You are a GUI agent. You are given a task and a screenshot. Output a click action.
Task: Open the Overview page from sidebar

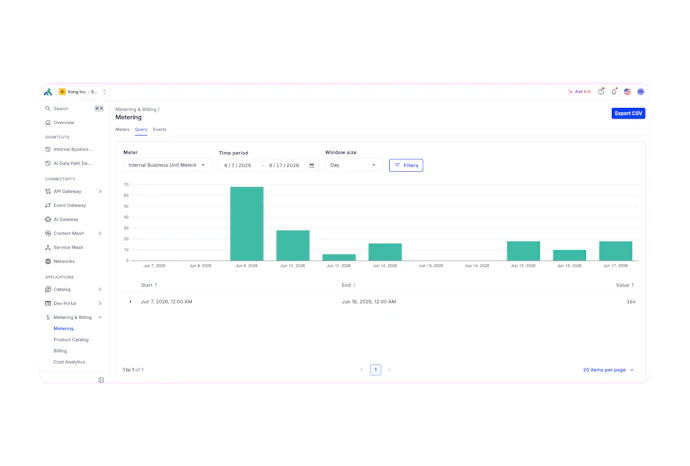64,122
